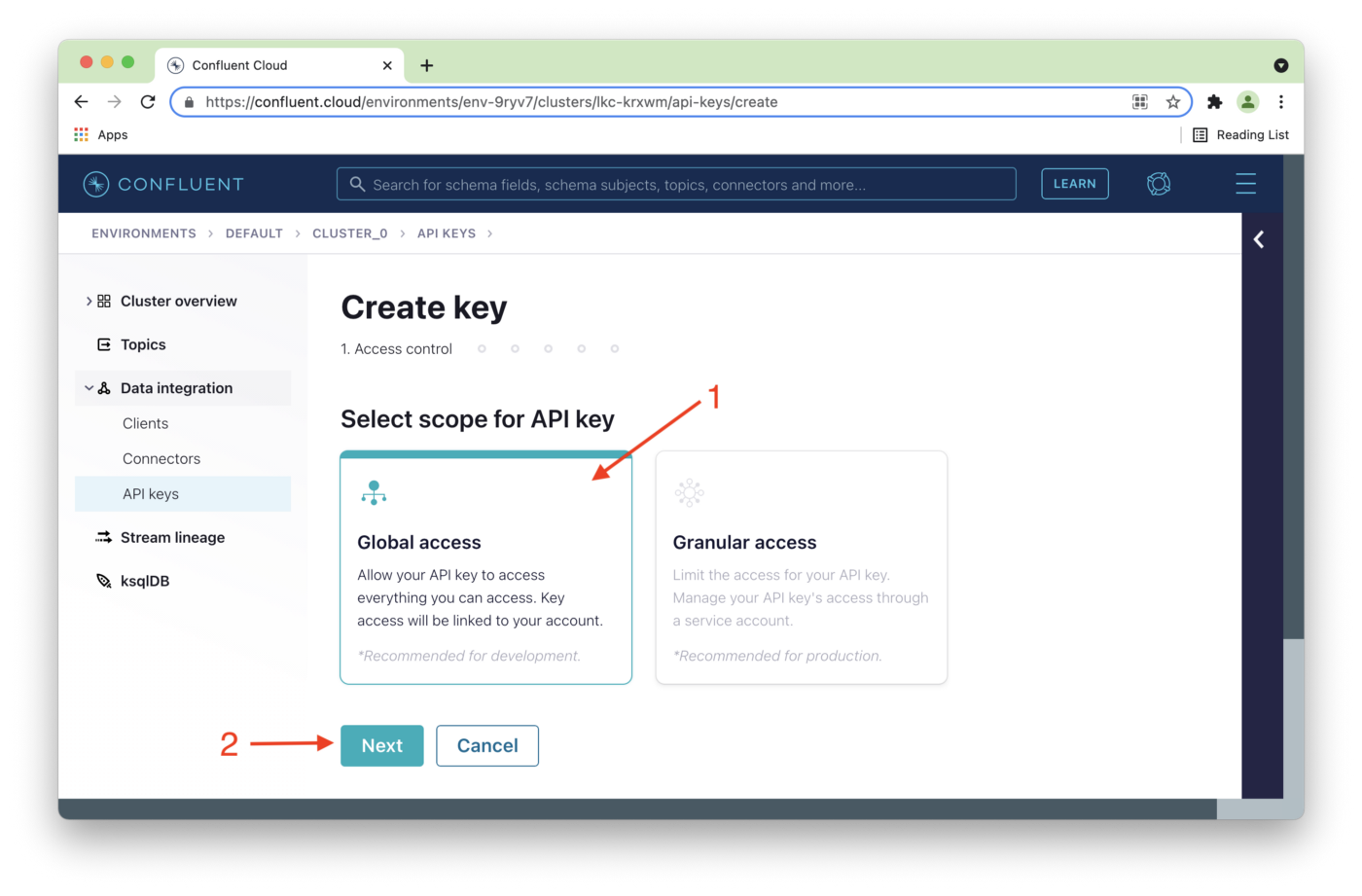Image resolution: width=1362 pixels, height=896 pixels.
Task: Open the hamburger menu icon
Action: click(x=1245, y=184)
